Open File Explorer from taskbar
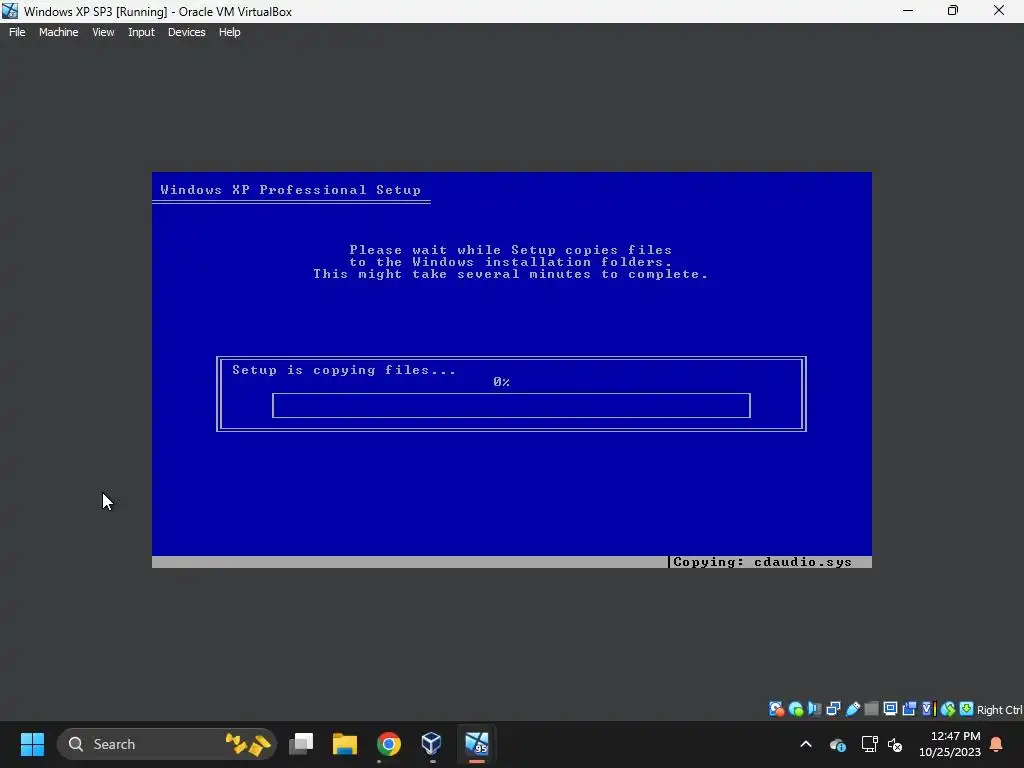 pos(345,744)
